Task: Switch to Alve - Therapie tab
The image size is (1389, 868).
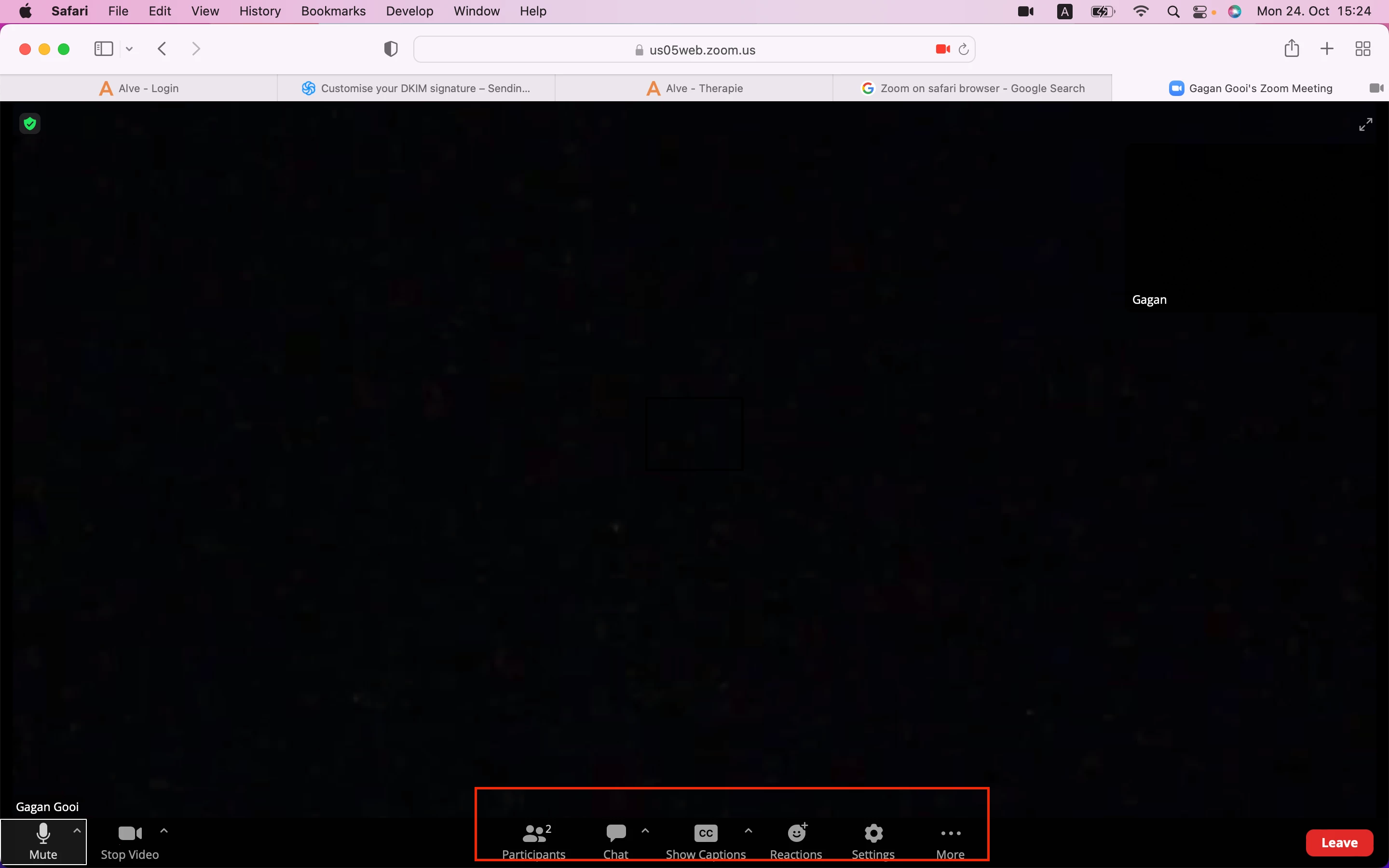Action: pos(694,88)
